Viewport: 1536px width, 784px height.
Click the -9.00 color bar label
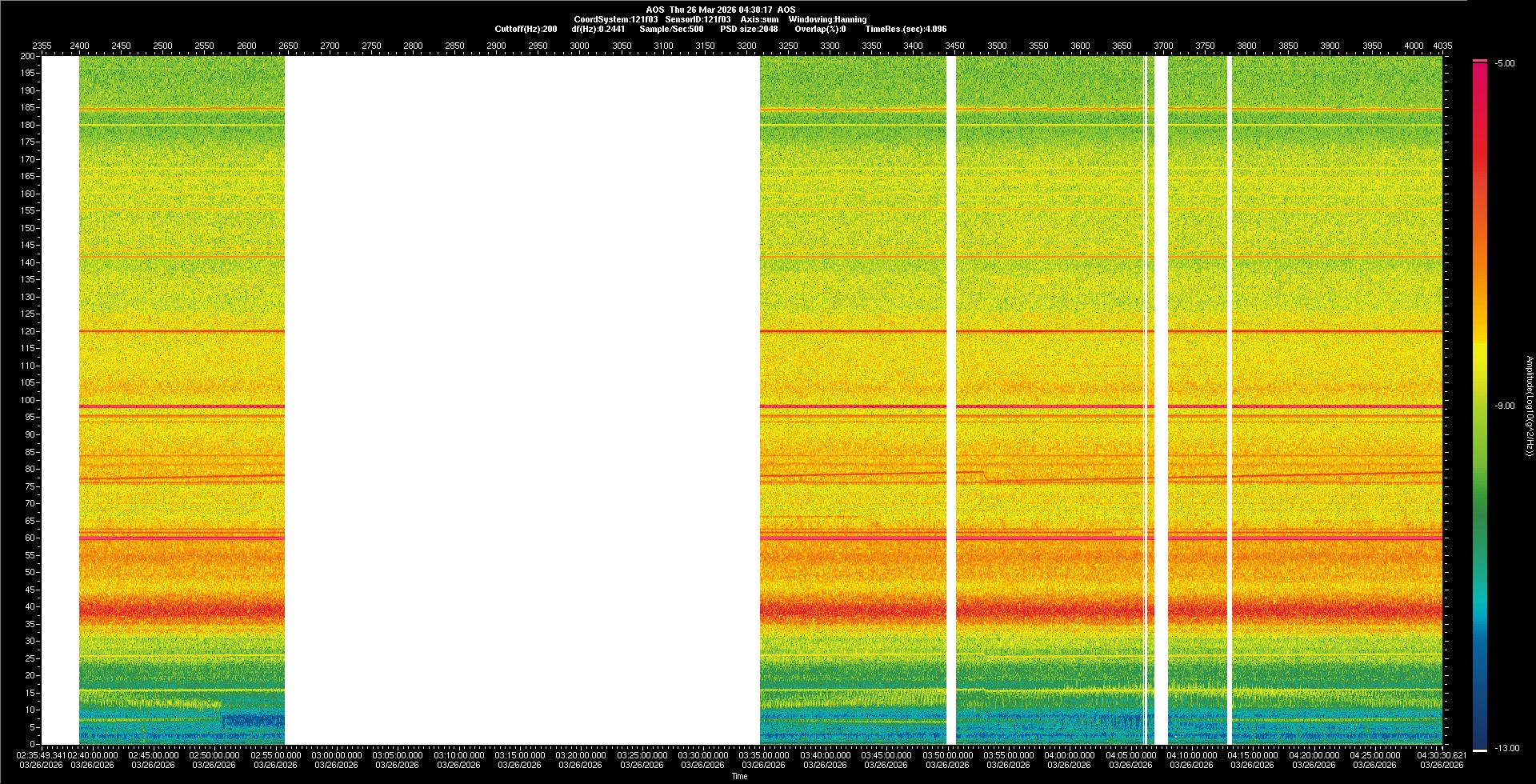1504,406
